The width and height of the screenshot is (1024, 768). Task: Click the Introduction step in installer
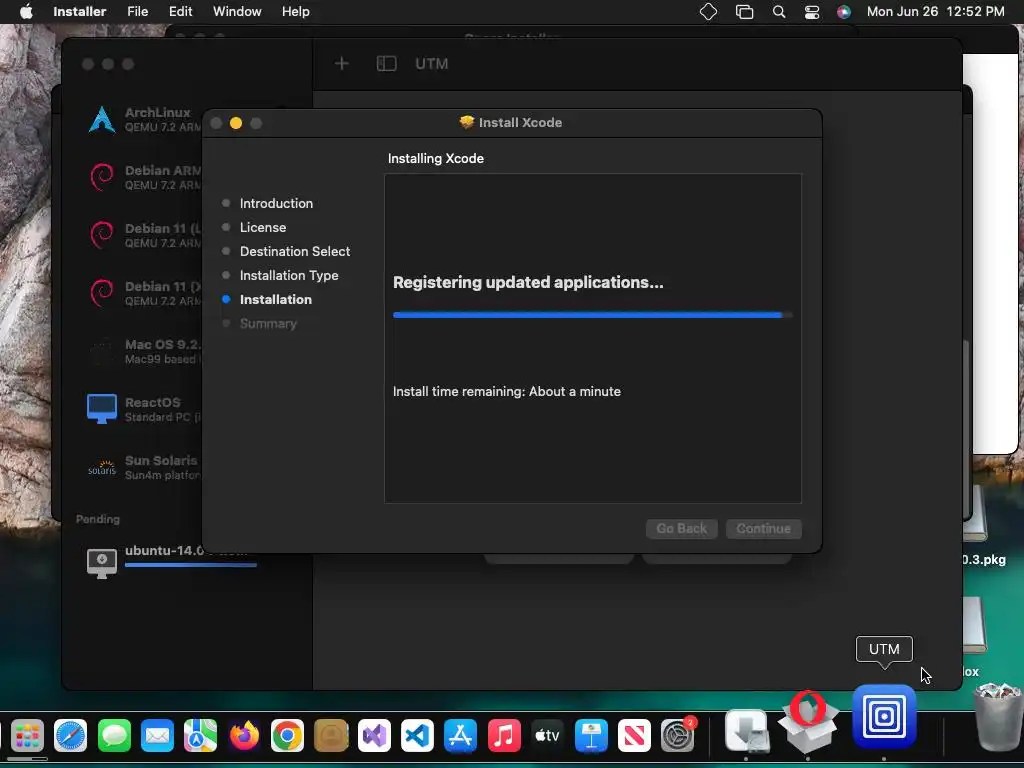(x=276, y=203)
